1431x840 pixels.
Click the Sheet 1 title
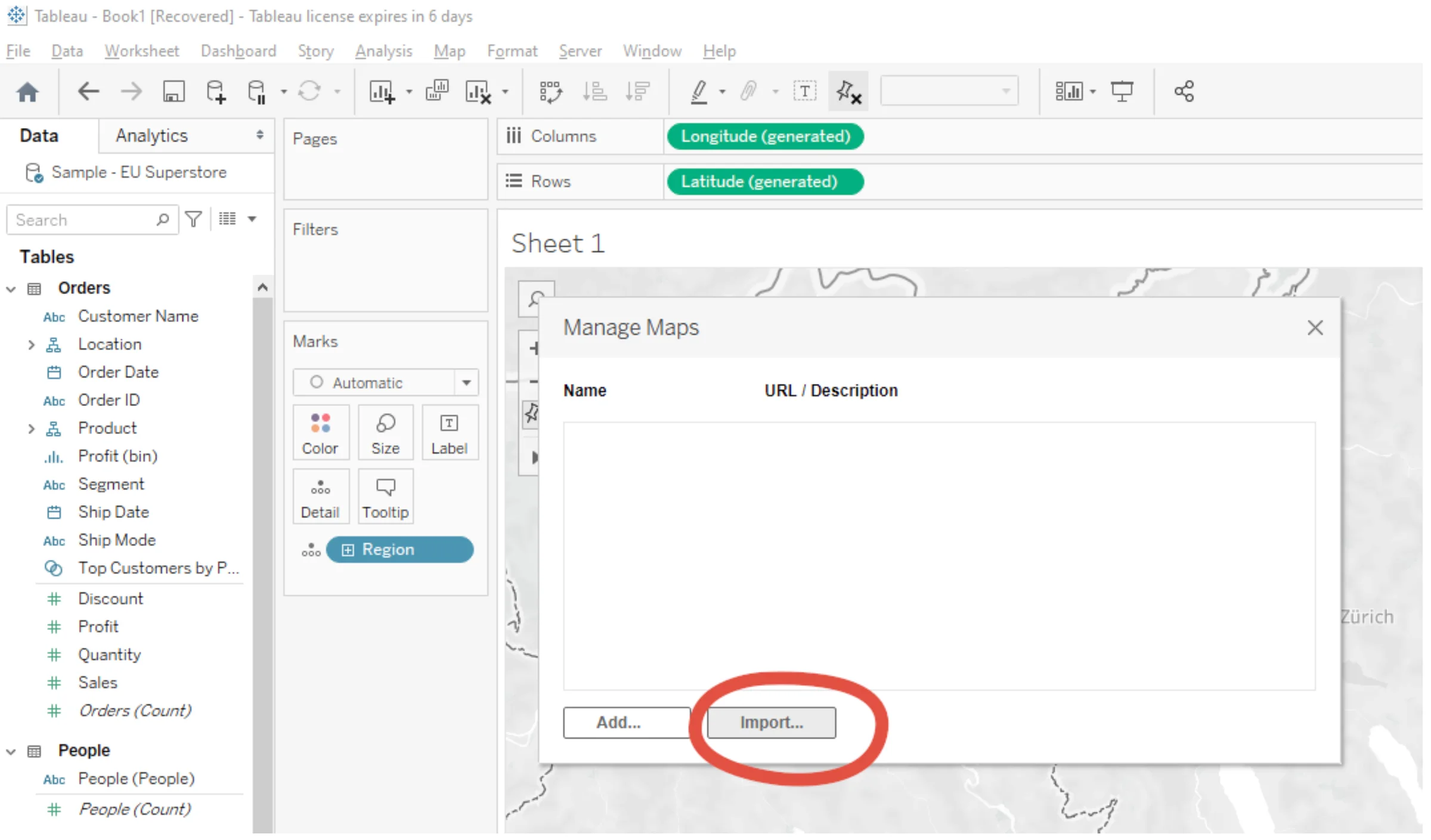coord(558,243)
